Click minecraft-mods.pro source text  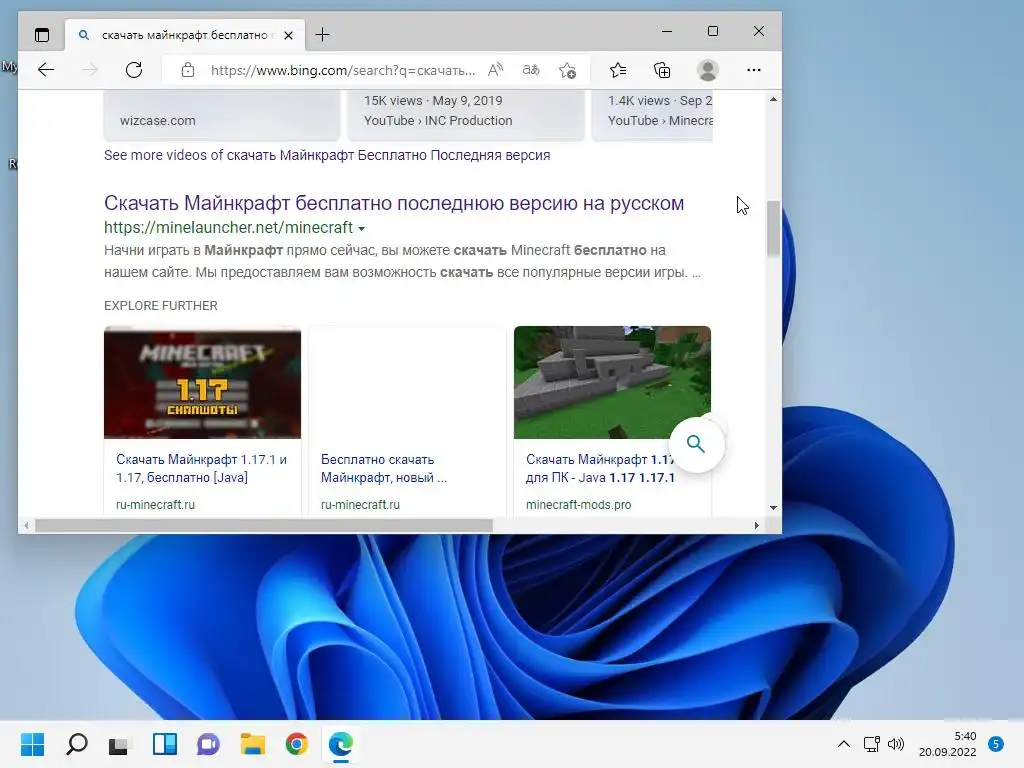[x=579, y=505]
